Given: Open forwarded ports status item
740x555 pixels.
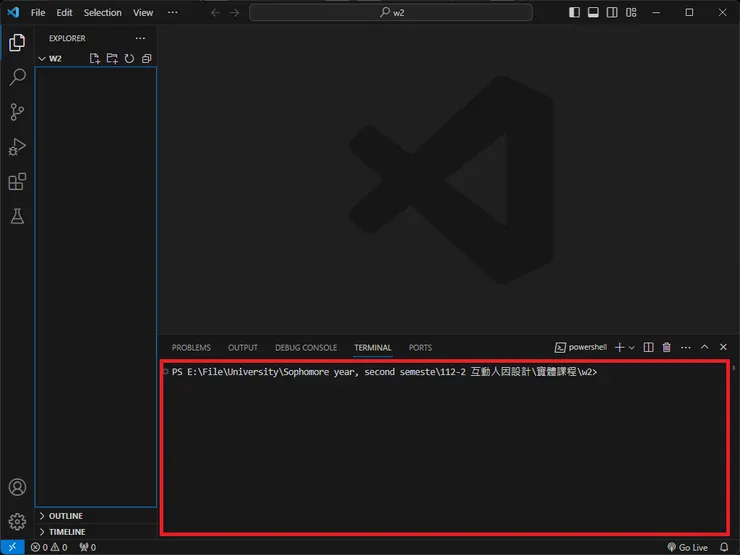Looking at the screenshot, I should pos(88,547).
